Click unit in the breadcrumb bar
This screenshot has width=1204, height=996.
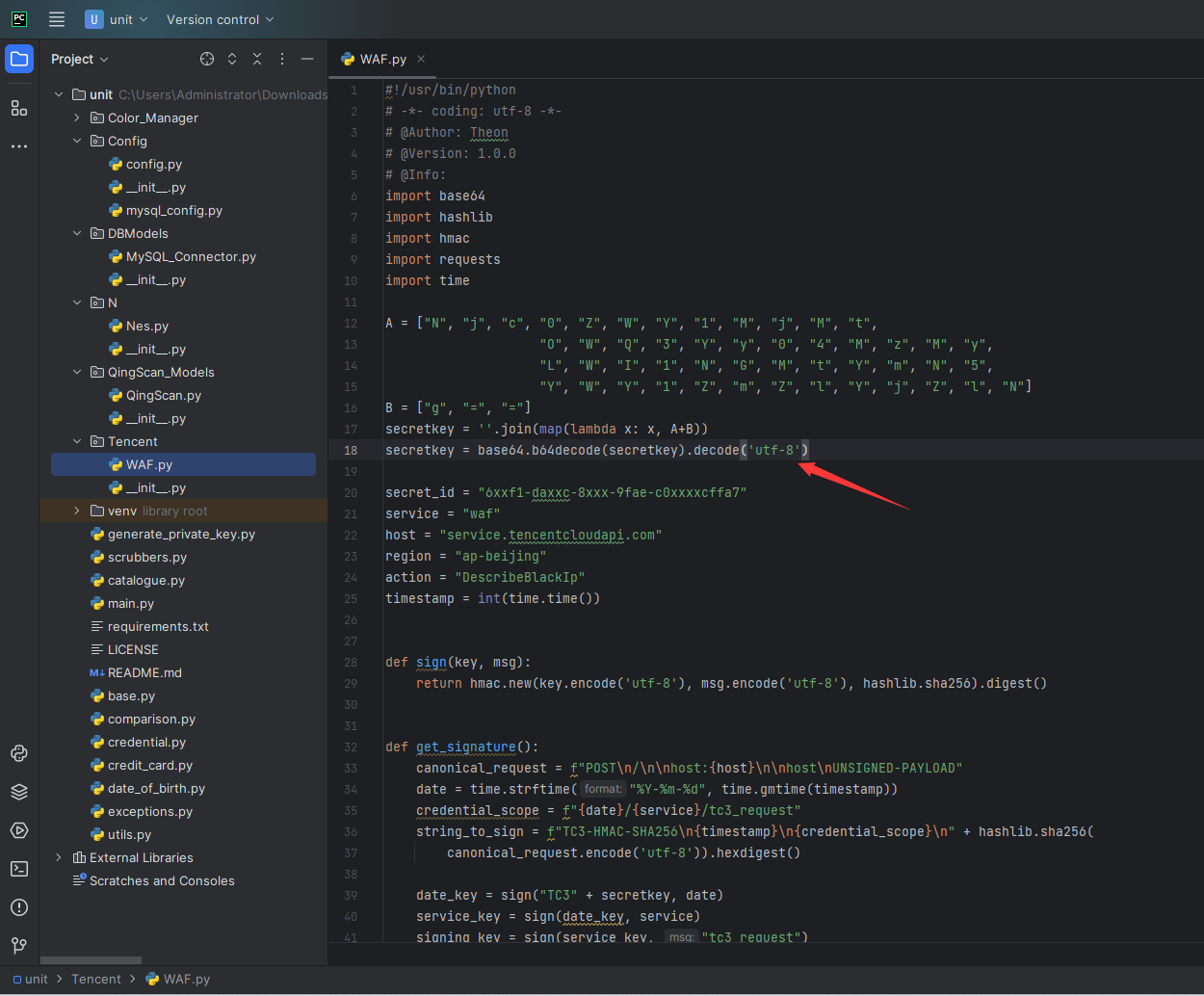click(x=31, y=979)
